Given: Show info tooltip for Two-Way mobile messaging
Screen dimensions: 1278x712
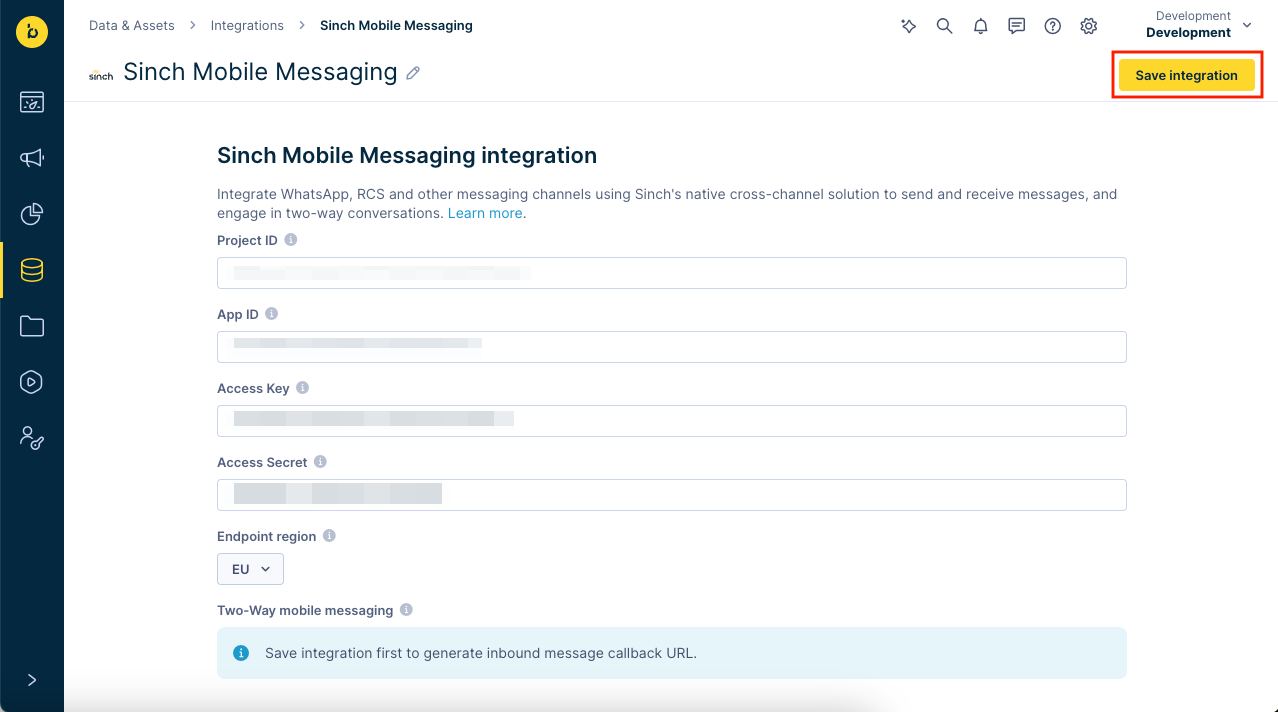Looking at the screenshot, I should 406,610.
